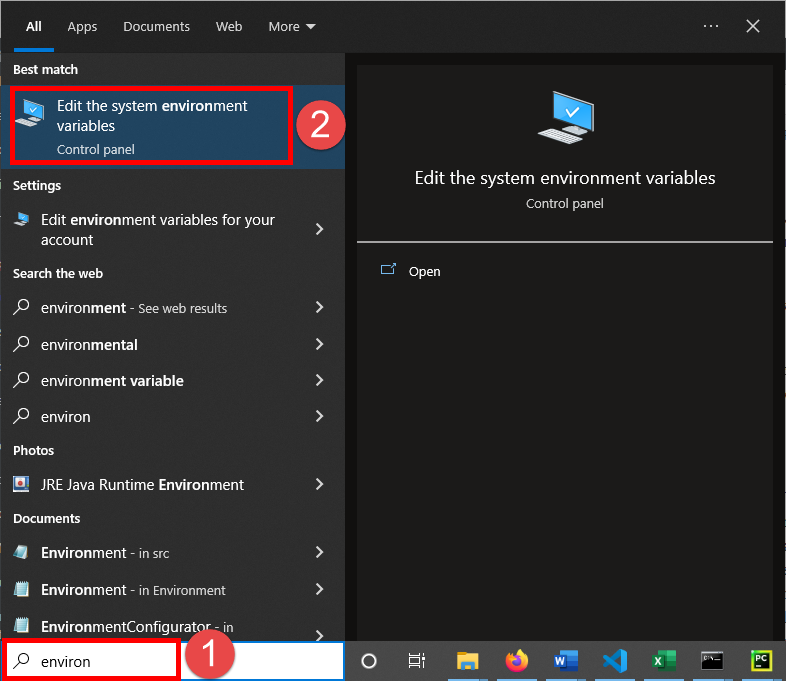
Task: Open File Explorer from the taskbar
Action: (467, 660)
